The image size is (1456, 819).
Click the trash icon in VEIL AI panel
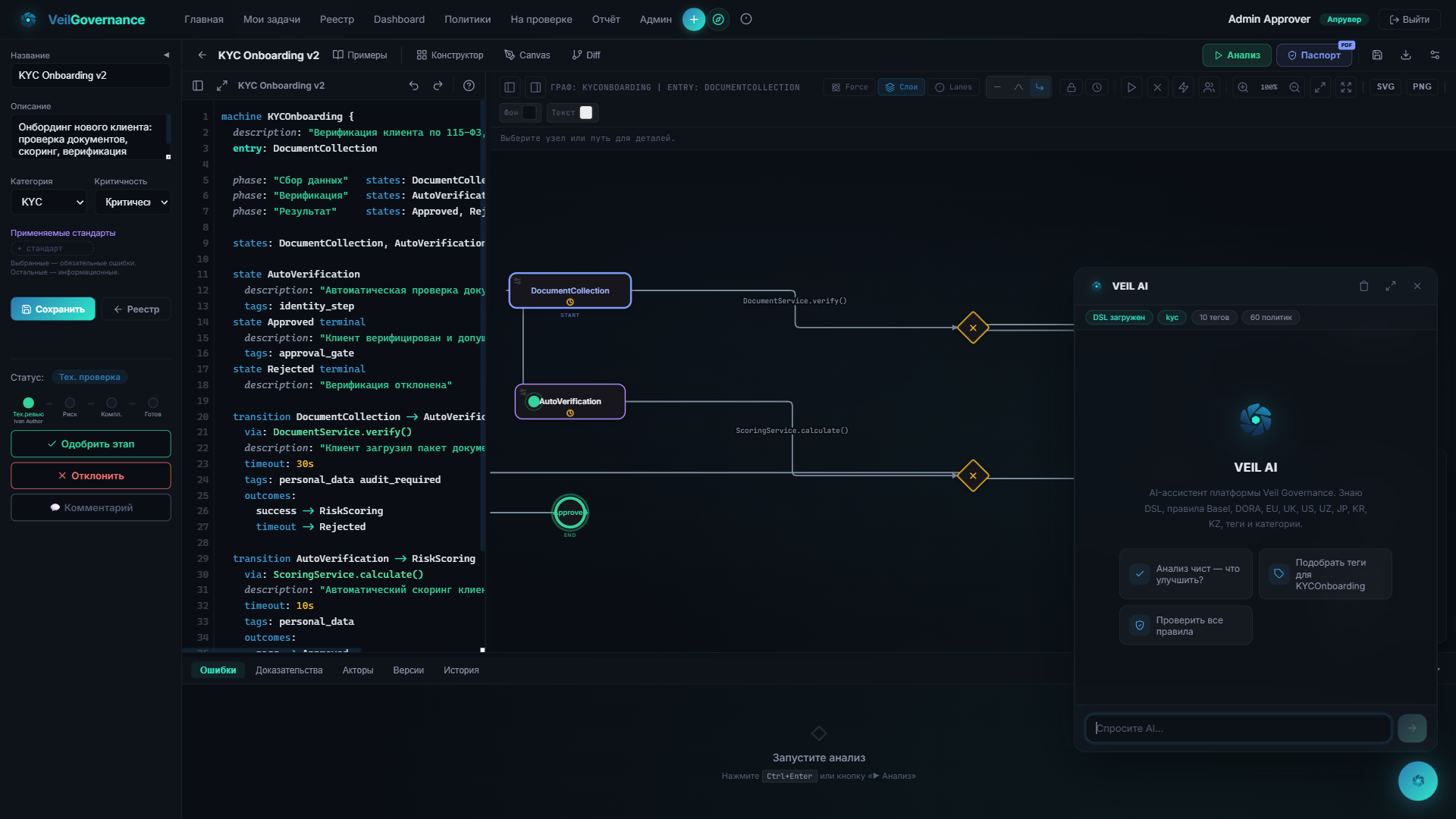[1363, 286]
